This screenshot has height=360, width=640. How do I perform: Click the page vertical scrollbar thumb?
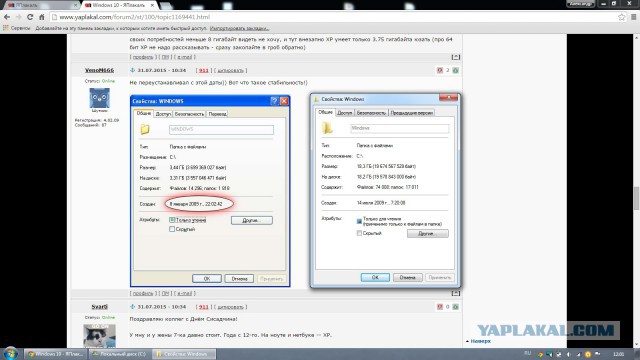tap(636, 198)
